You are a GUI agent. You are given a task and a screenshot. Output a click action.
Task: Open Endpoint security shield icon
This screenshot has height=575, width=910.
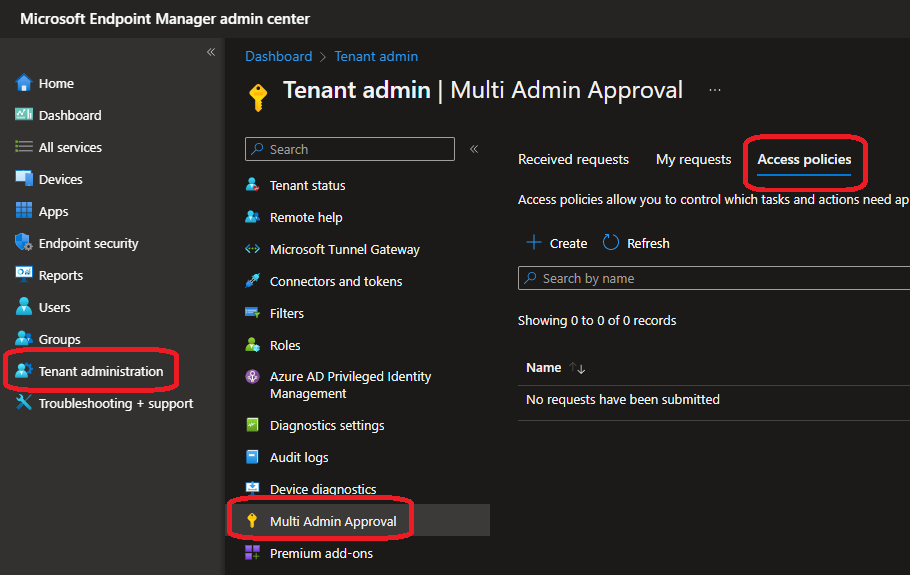(x=24, y=243)
